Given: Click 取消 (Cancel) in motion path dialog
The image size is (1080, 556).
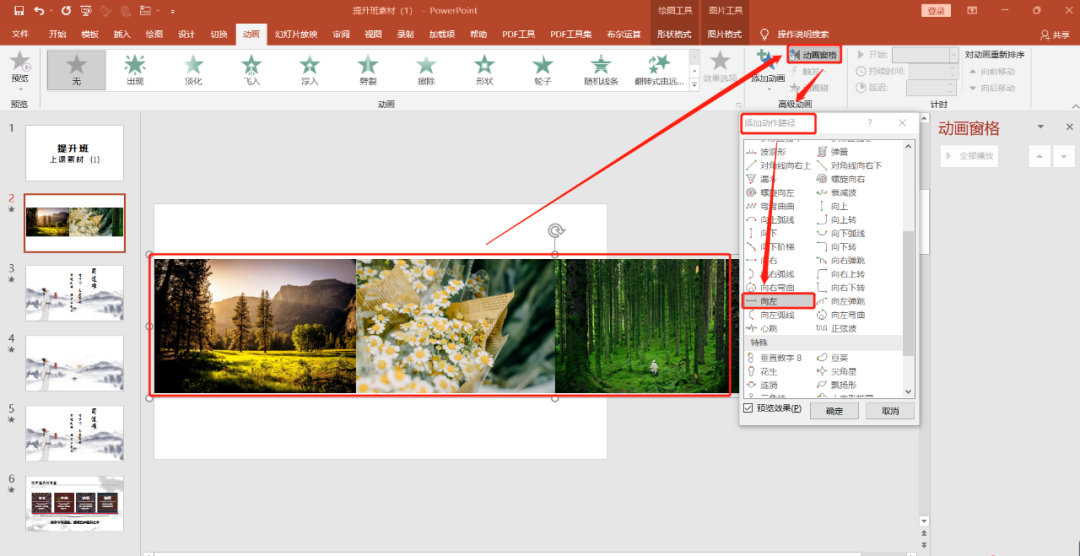Looking at the screenshot, I should pos(890,411).
